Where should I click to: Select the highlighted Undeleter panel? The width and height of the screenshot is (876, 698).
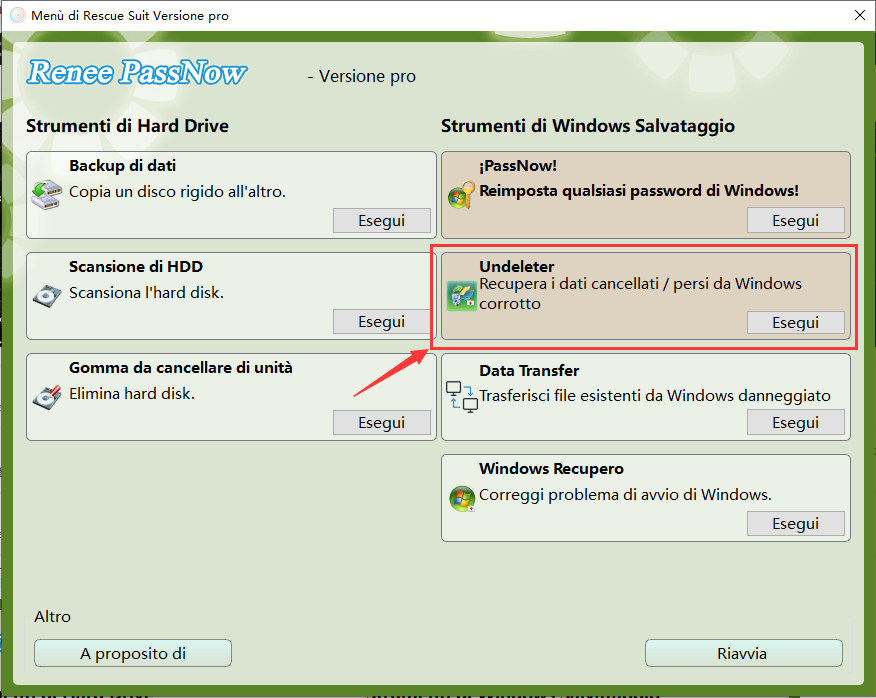[645, 296]
